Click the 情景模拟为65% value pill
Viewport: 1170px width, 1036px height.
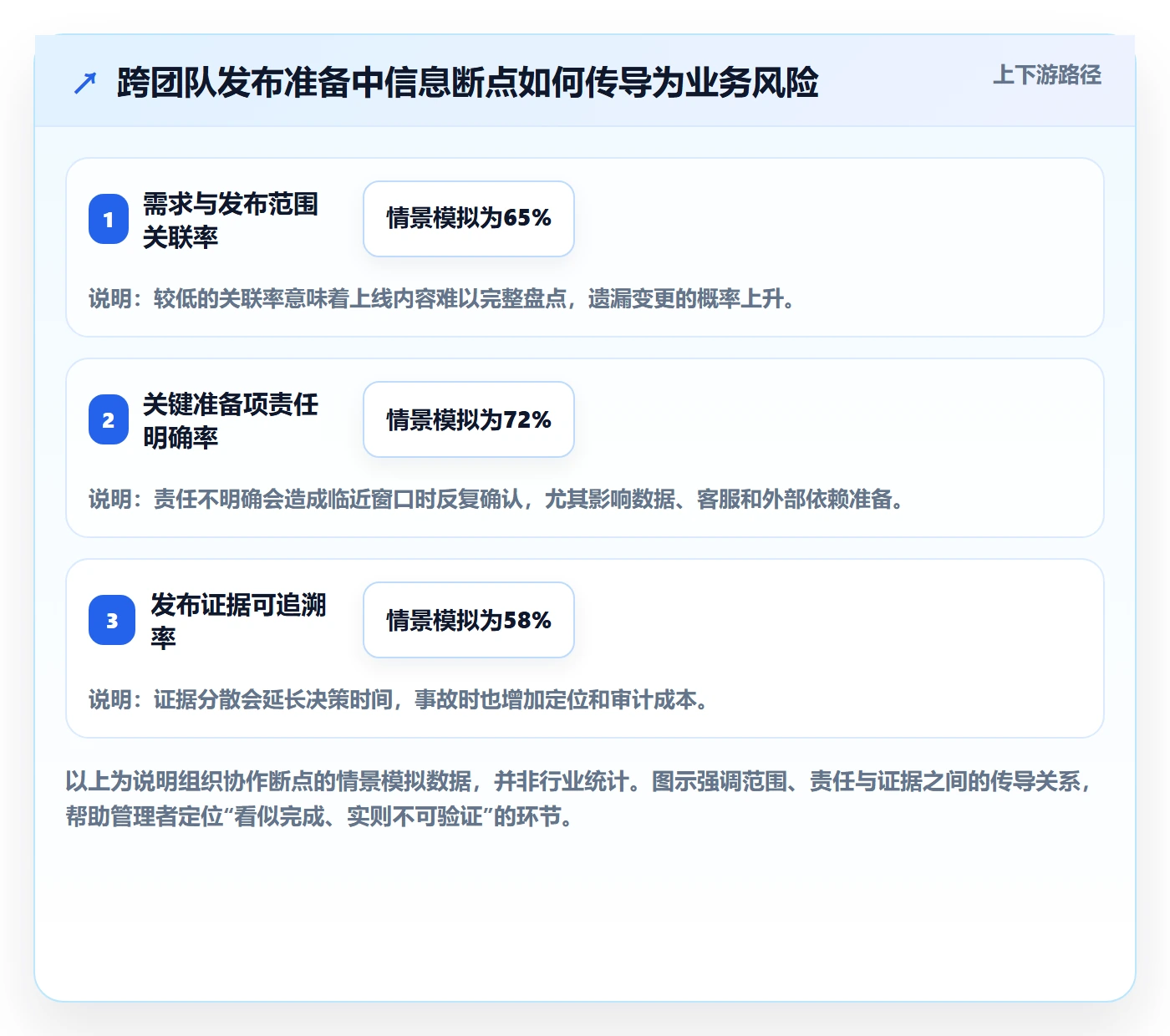click(469, 219)
